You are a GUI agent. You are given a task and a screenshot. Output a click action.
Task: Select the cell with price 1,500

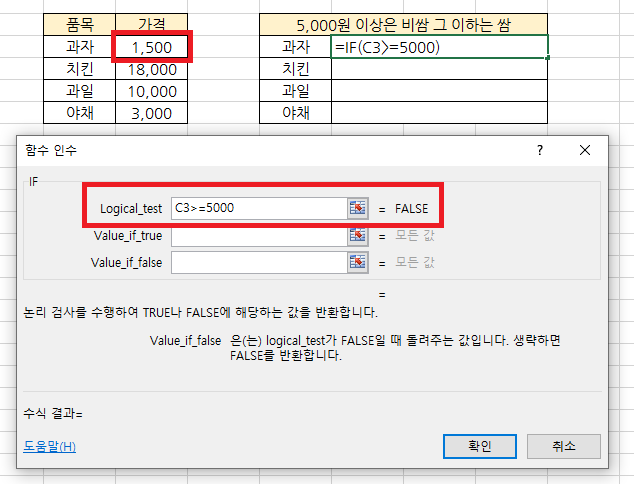click(152, 47)
